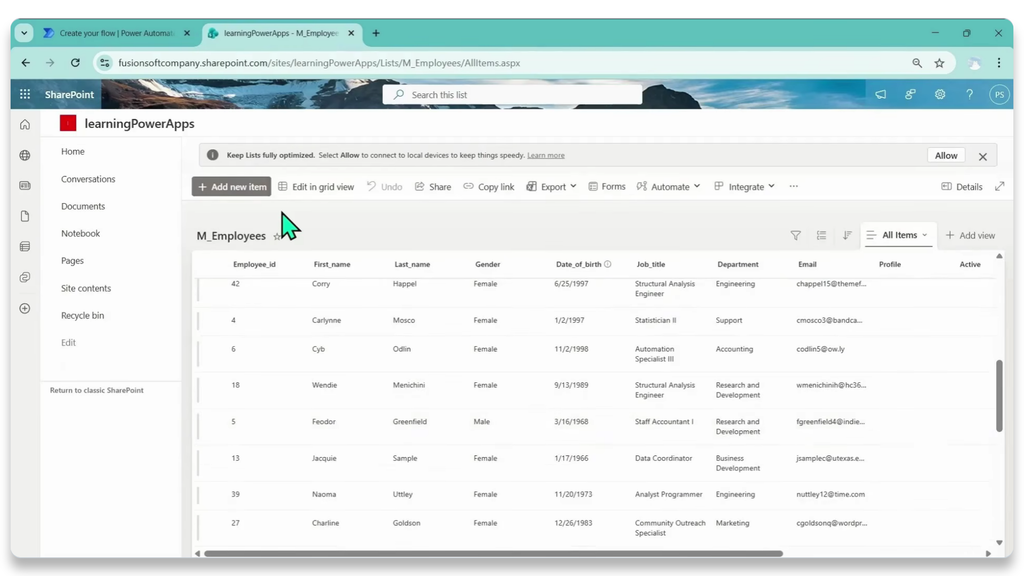Click into the Search this list box
Screen dimensions: 1024x576
point(512,95)
